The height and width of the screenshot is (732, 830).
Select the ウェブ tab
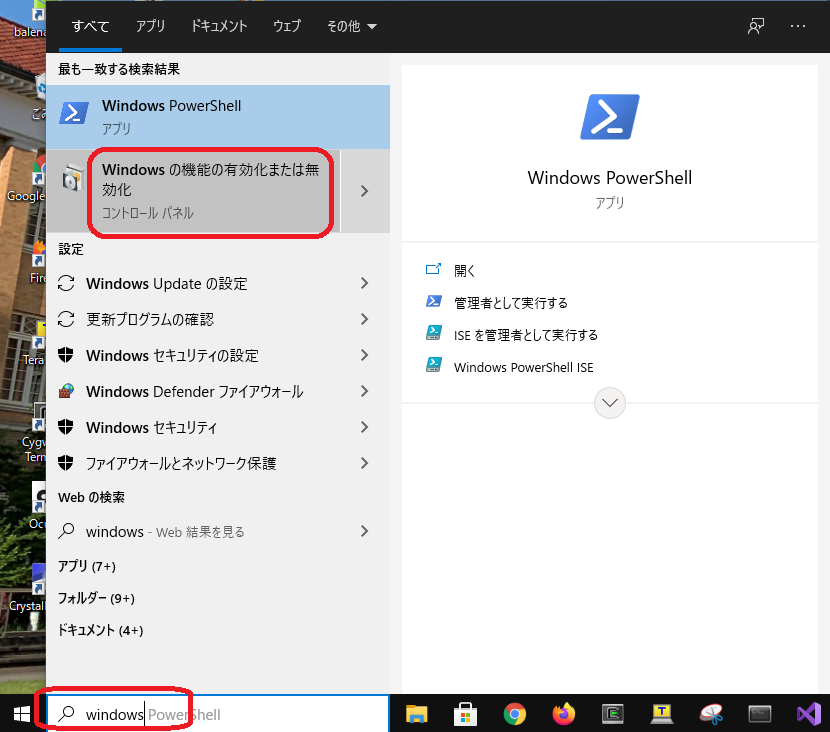click(286, 26)
